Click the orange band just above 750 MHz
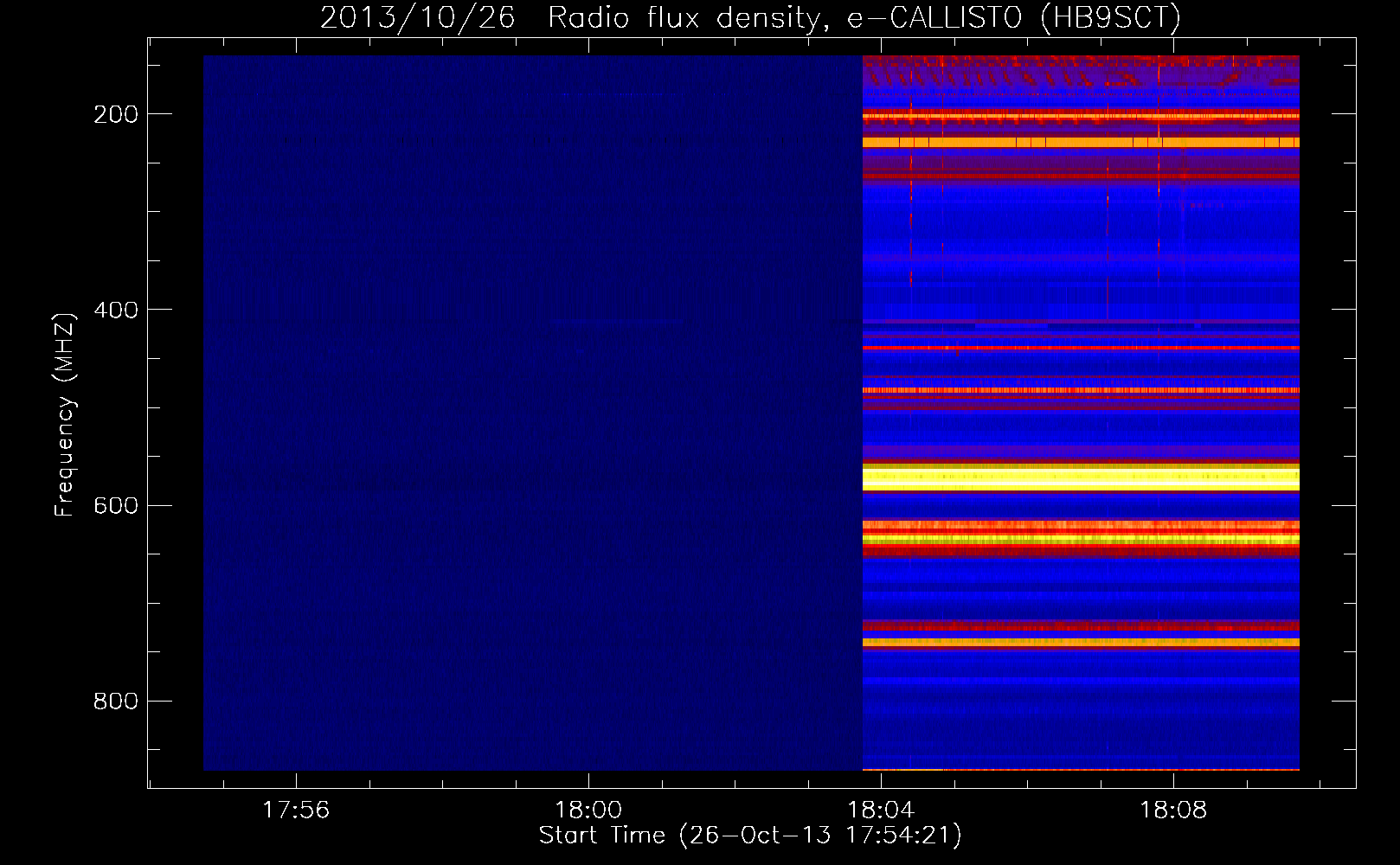The height and width of the screenshot is (865, 1400). (x=1081, y=643)
